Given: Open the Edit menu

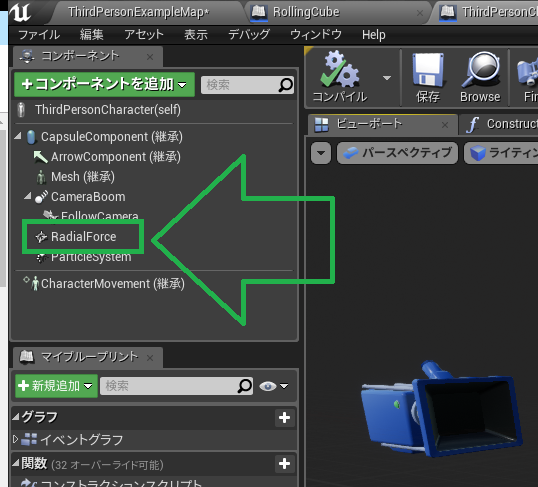Looking at the screenshot, I should click(x=92, y=35).
